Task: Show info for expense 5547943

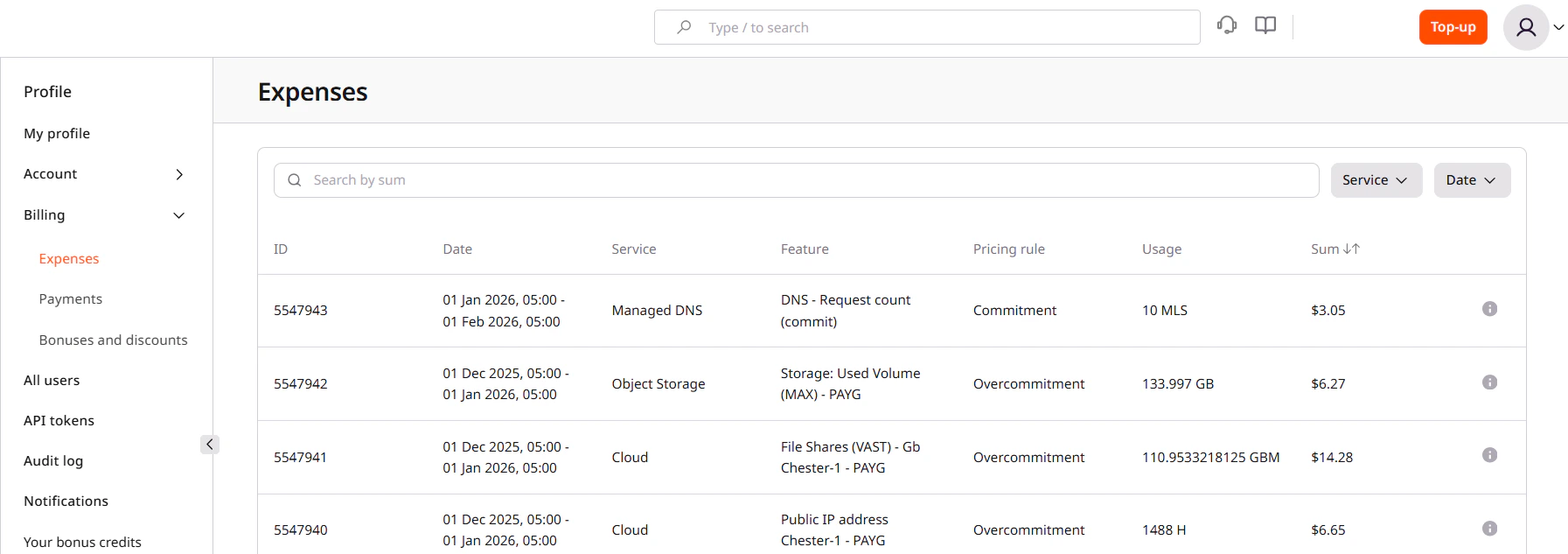Action: point(1489,309)
